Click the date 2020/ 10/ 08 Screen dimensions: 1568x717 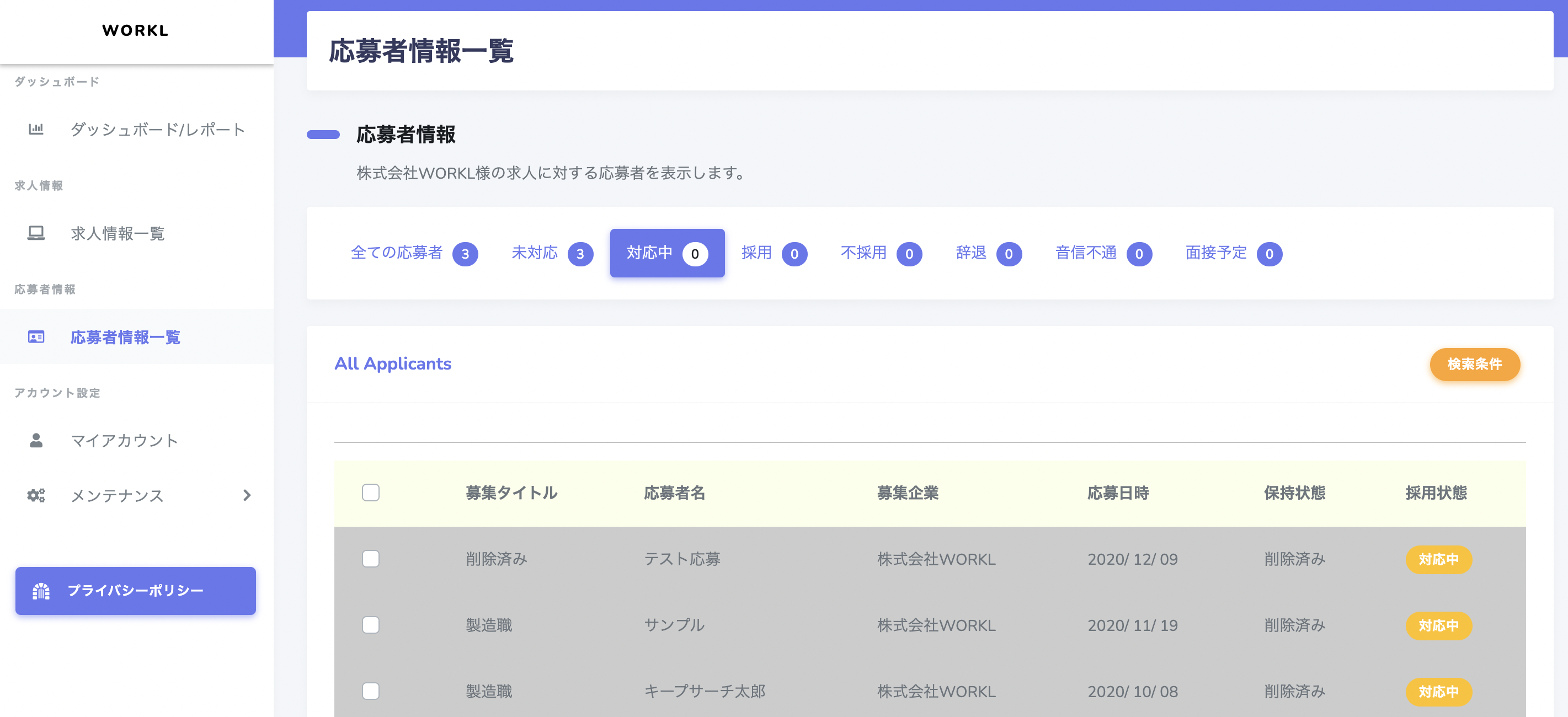1133,692
